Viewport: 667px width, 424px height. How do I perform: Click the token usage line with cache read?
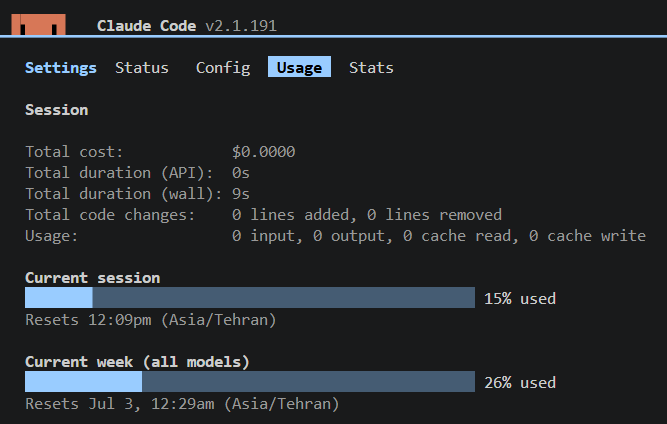[439, 236]
